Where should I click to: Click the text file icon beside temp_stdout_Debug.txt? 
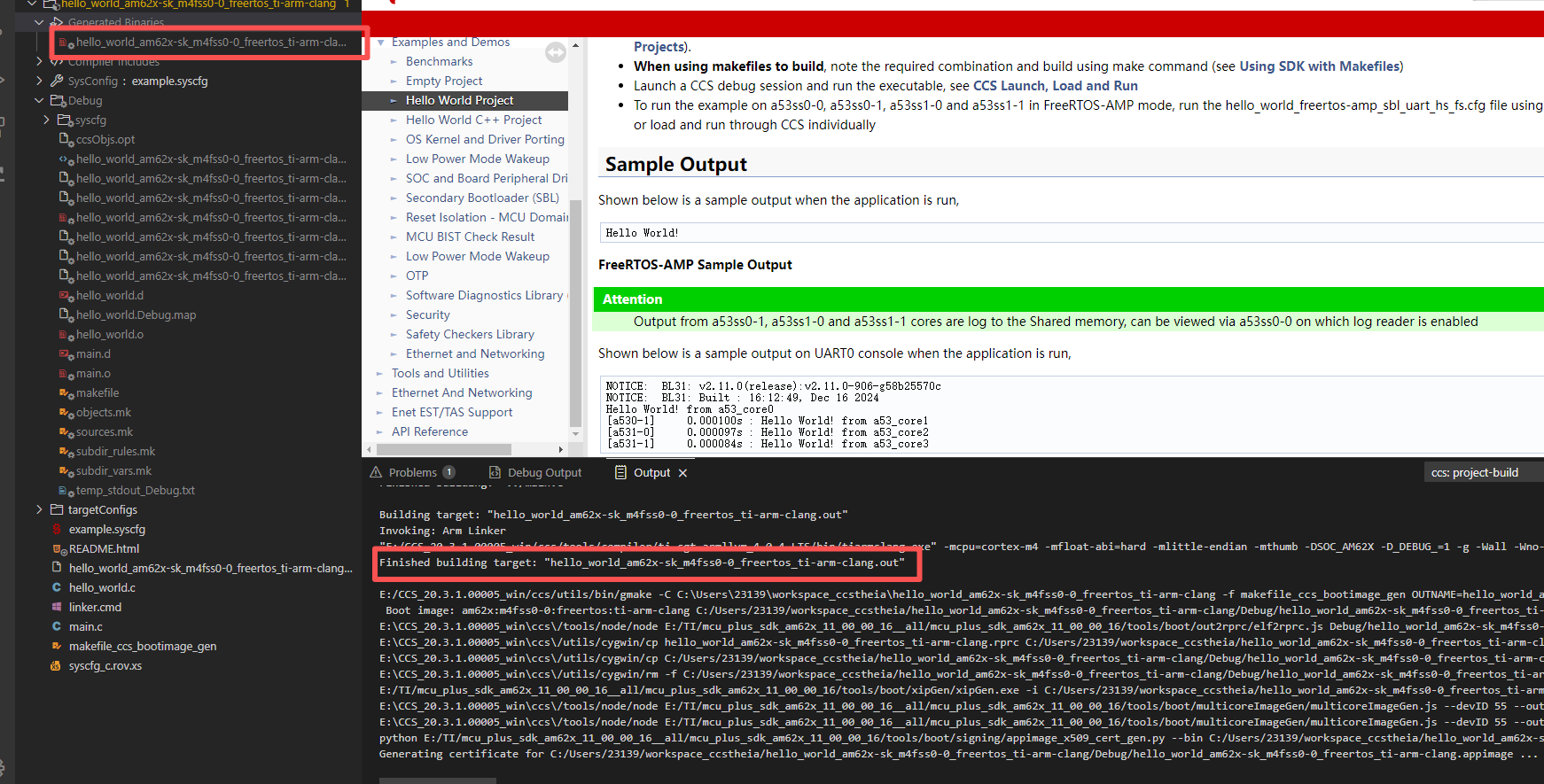[x=66, y=490]
